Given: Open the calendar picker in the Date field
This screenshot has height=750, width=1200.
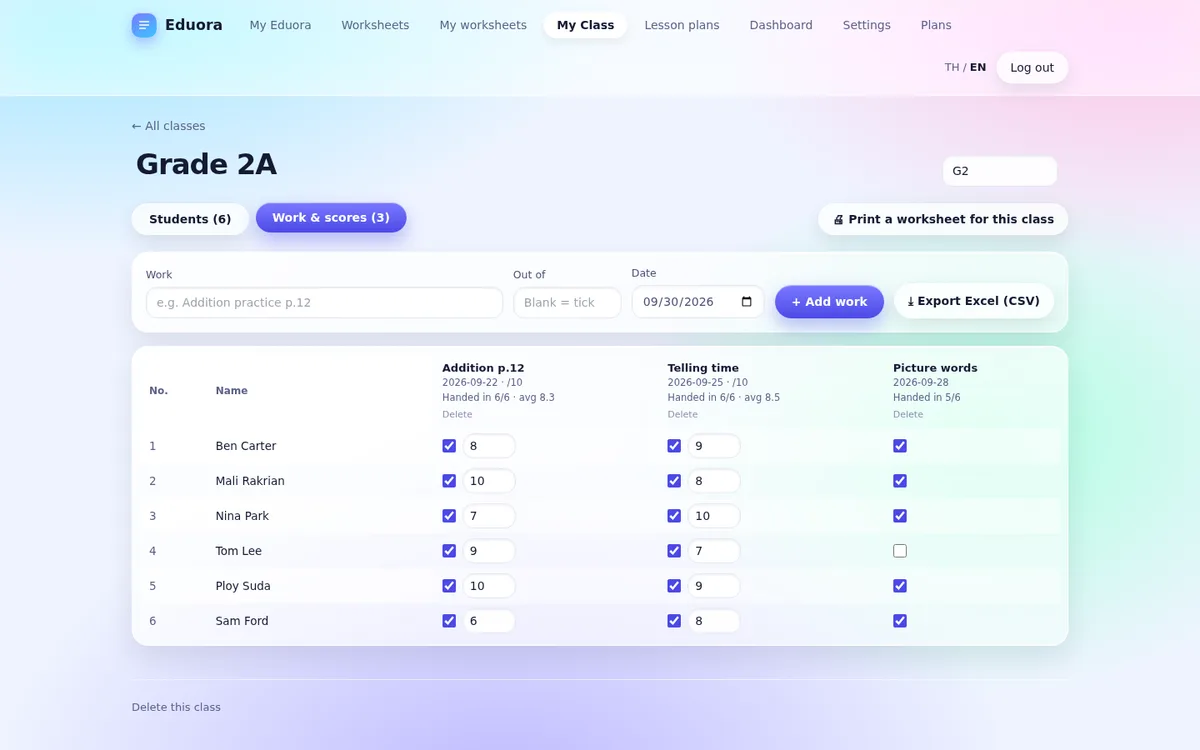Looking at the screenshot, I should (746, 302).
